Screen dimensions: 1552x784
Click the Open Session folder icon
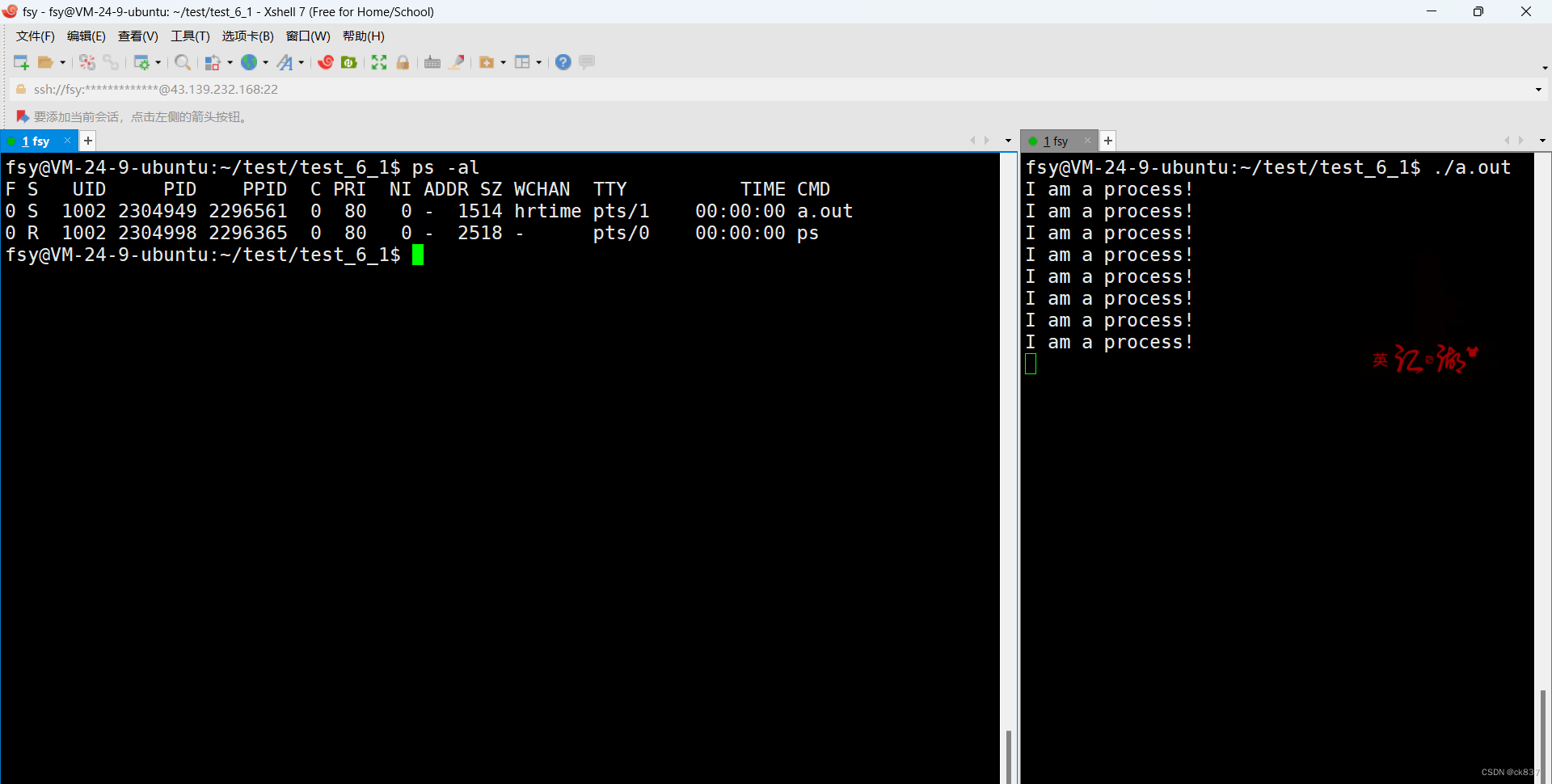(46, 62)
